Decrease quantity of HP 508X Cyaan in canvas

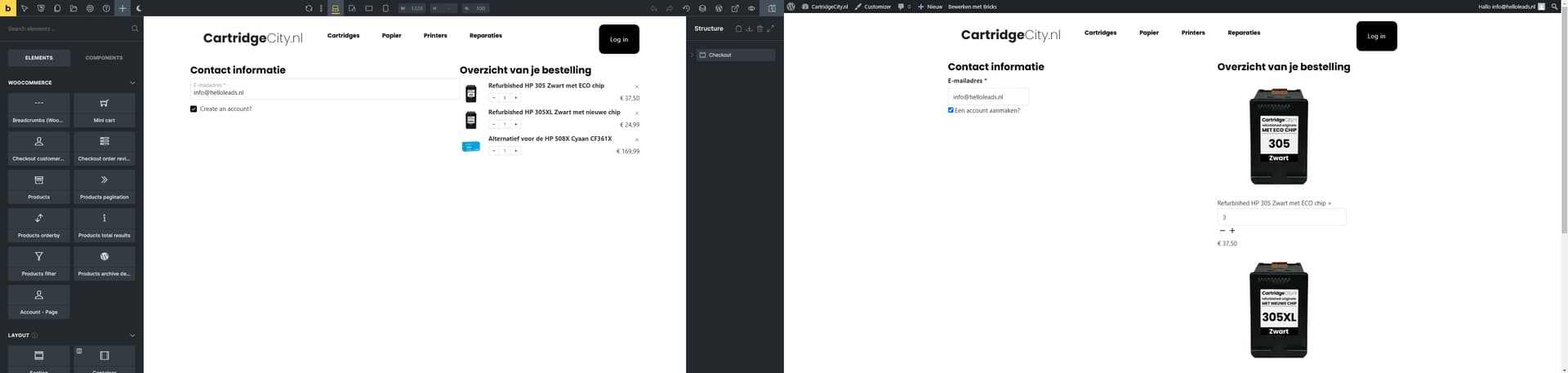493,151
